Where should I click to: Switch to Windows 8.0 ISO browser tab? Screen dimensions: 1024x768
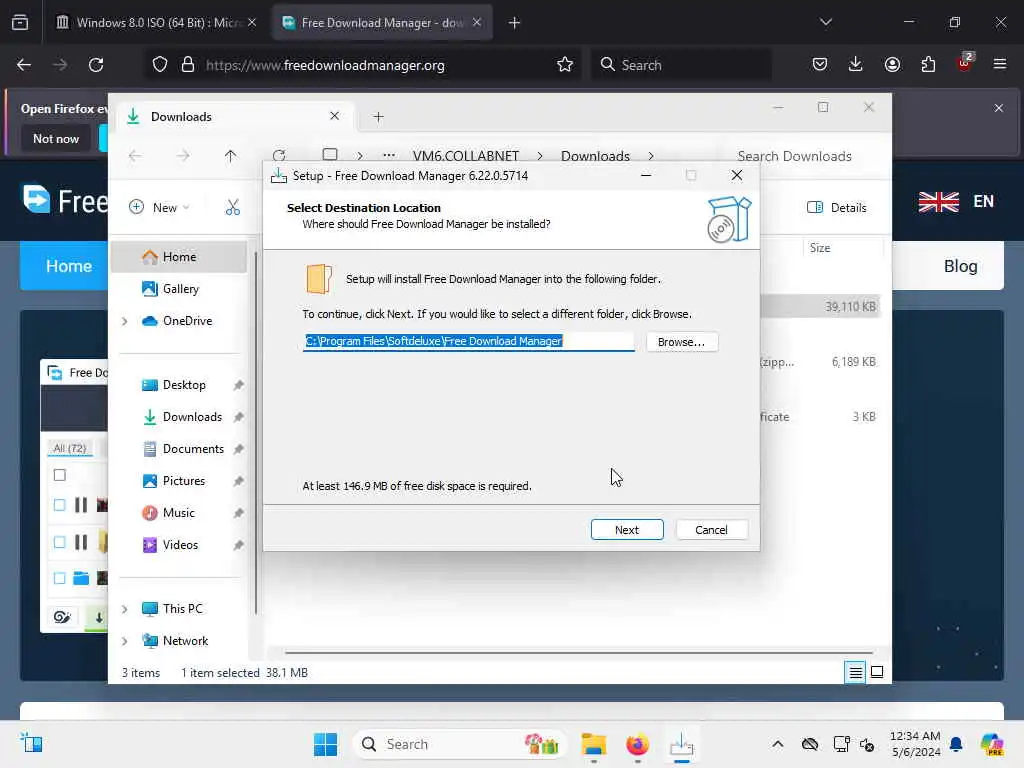pyautogui.click(x=157, y=23)
